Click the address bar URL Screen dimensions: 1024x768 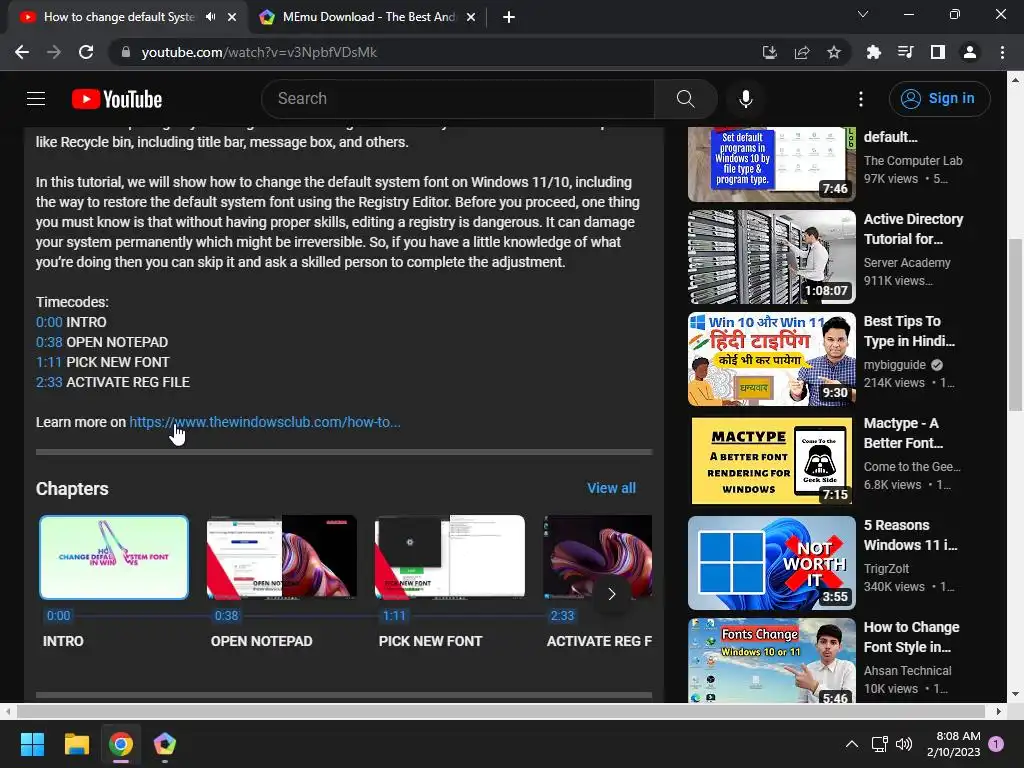click(259, 52)
